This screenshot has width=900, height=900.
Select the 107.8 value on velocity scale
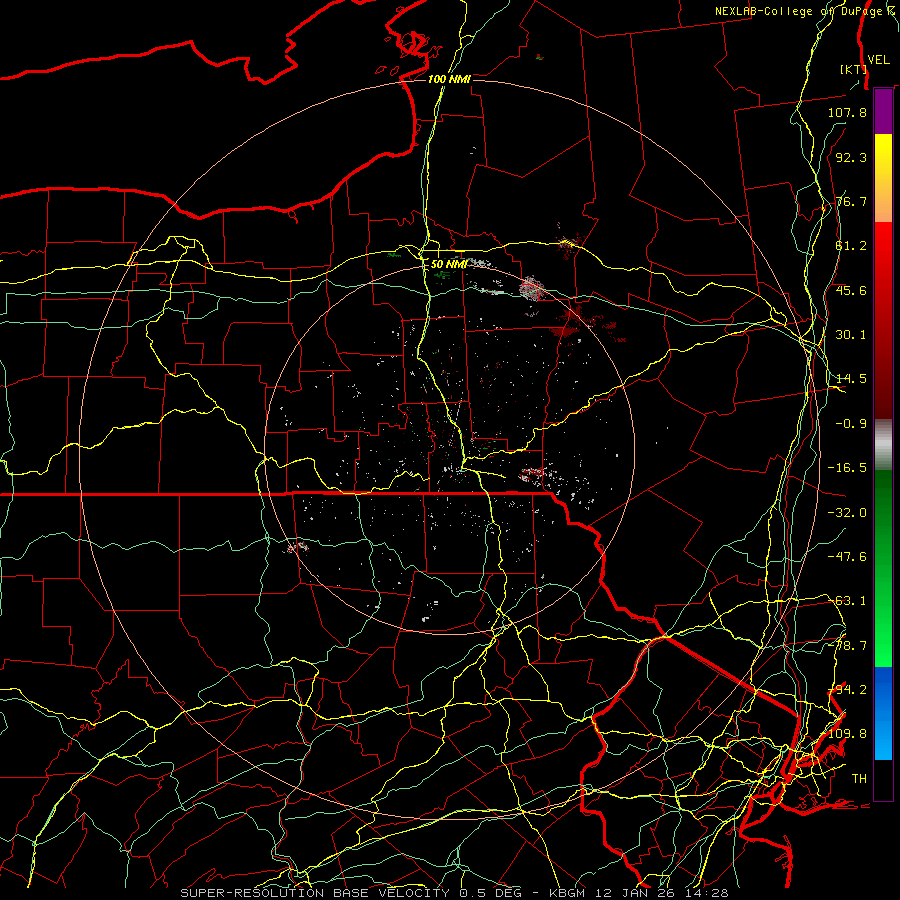847,112
